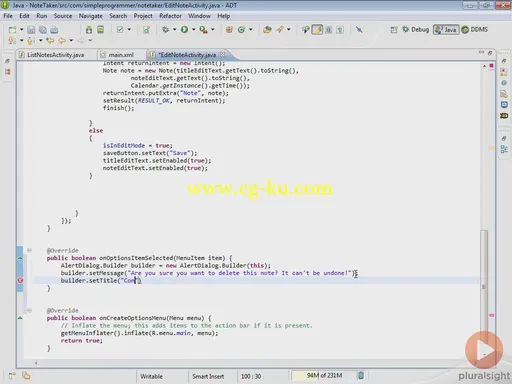Viewport: 512px width, 384px height.
Task: Click the Open Type icon
Action: (267, 30)
